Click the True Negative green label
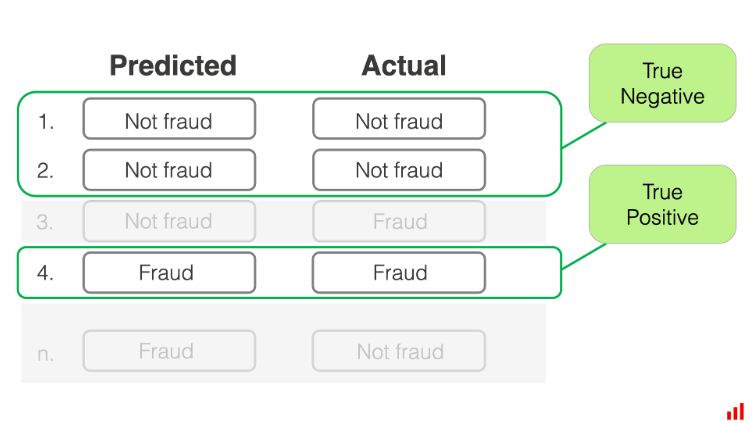752x425 pixels. click(x=662, y=84)
